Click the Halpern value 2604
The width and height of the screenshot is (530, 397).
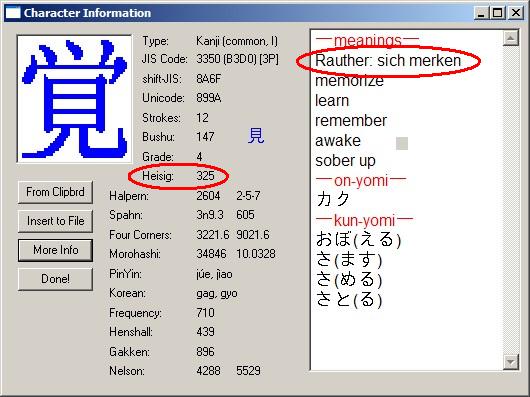coord(208,196)
